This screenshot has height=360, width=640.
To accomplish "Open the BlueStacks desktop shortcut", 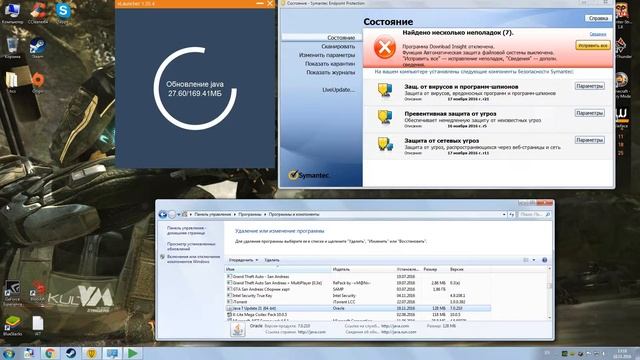I will pyautogui.click(x=12, y=325).
